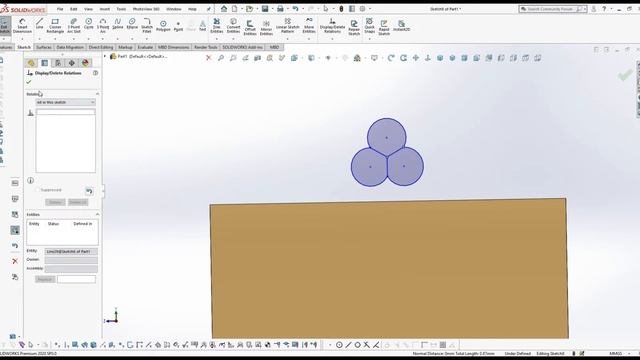Activate Convert Entities tool
The height and width of the screenshot is (360, 640).
coord(233,26)
